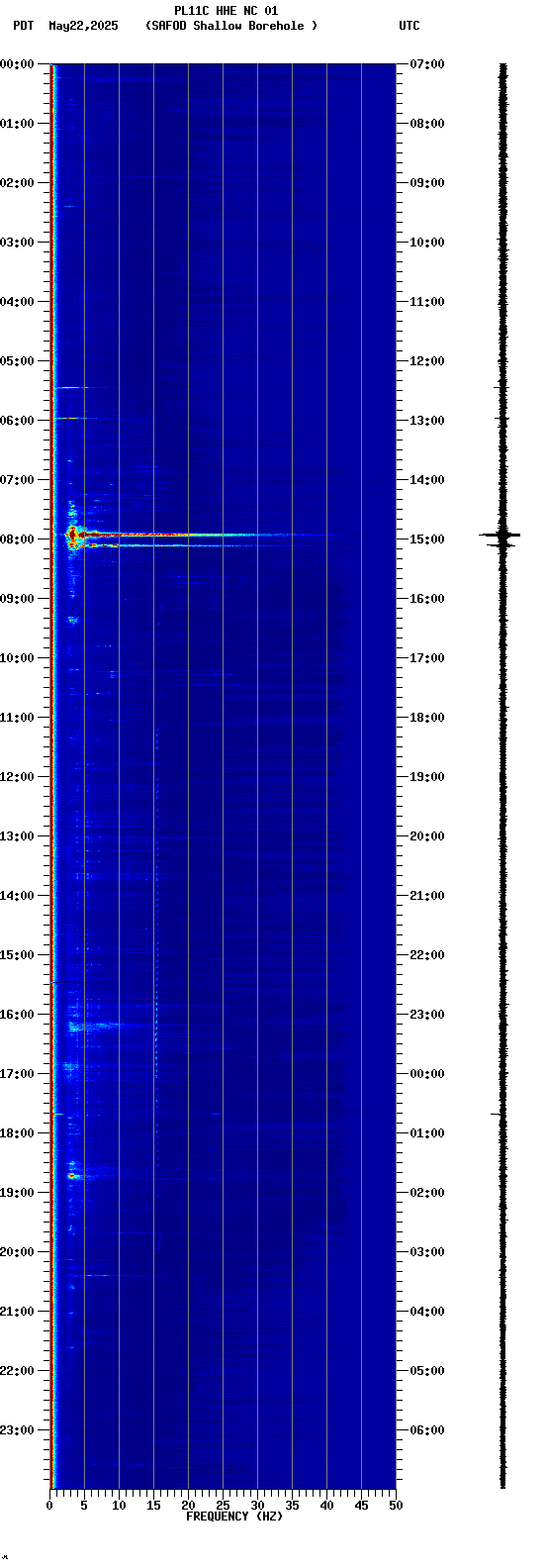Click the May22,2025 date label

click(83, 26)
